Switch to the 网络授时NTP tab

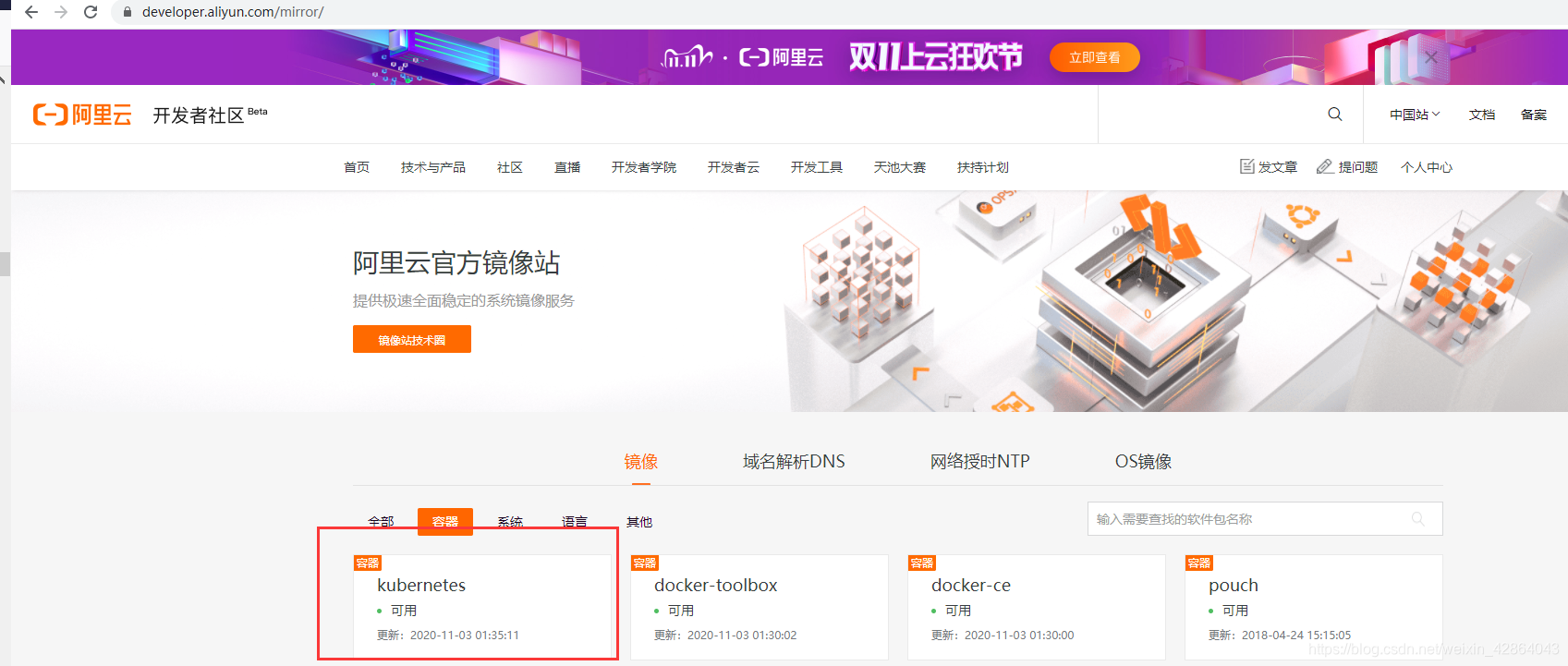click(x=980, y=461)
